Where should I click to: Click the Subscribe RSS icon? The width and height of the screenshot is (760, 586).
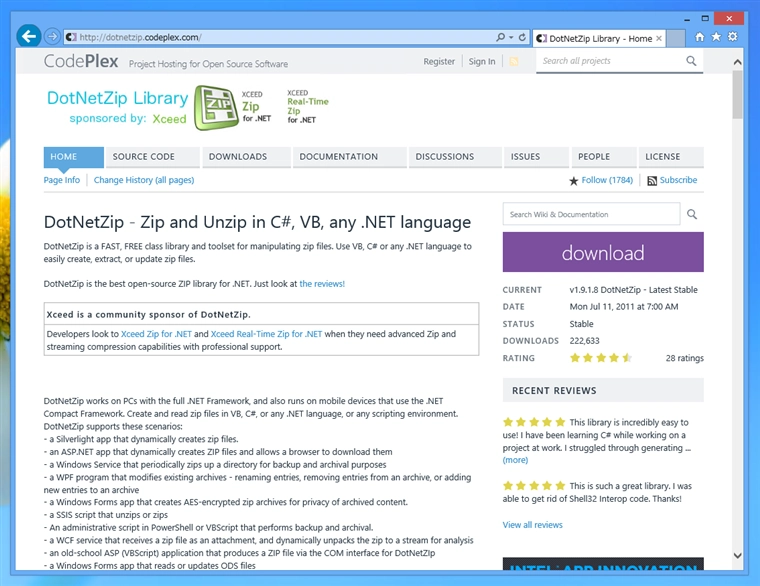pyautogui.click(x=652, y=181)
